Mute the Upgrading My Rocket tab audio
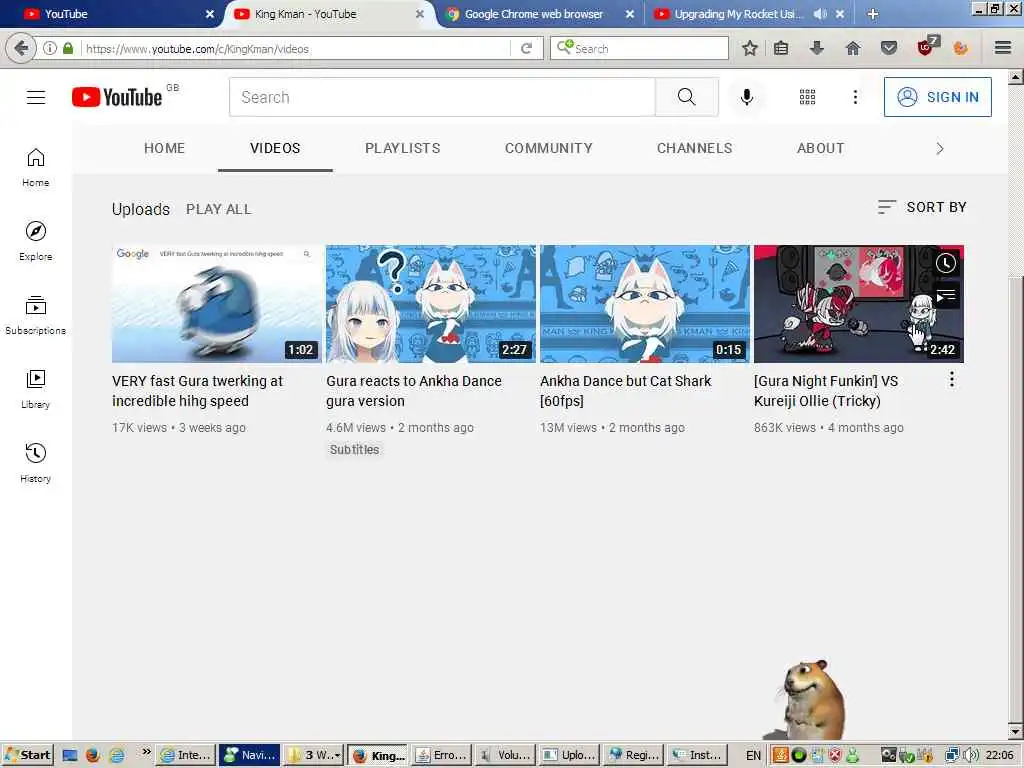The image size is (1024, 768). [x=820, y=14]
